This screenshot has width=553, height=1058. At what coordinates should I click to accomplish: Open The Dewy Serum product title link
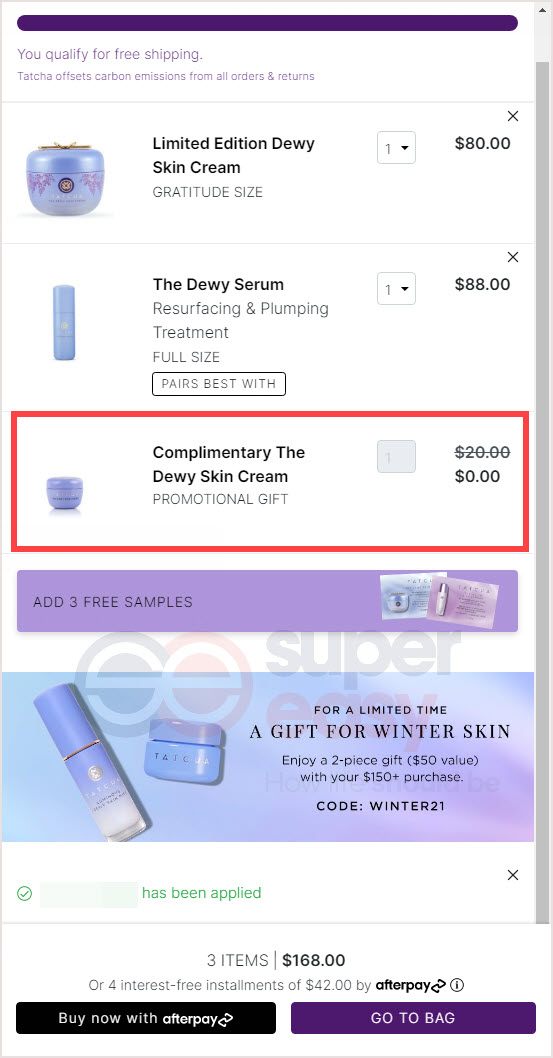point(218,285)
